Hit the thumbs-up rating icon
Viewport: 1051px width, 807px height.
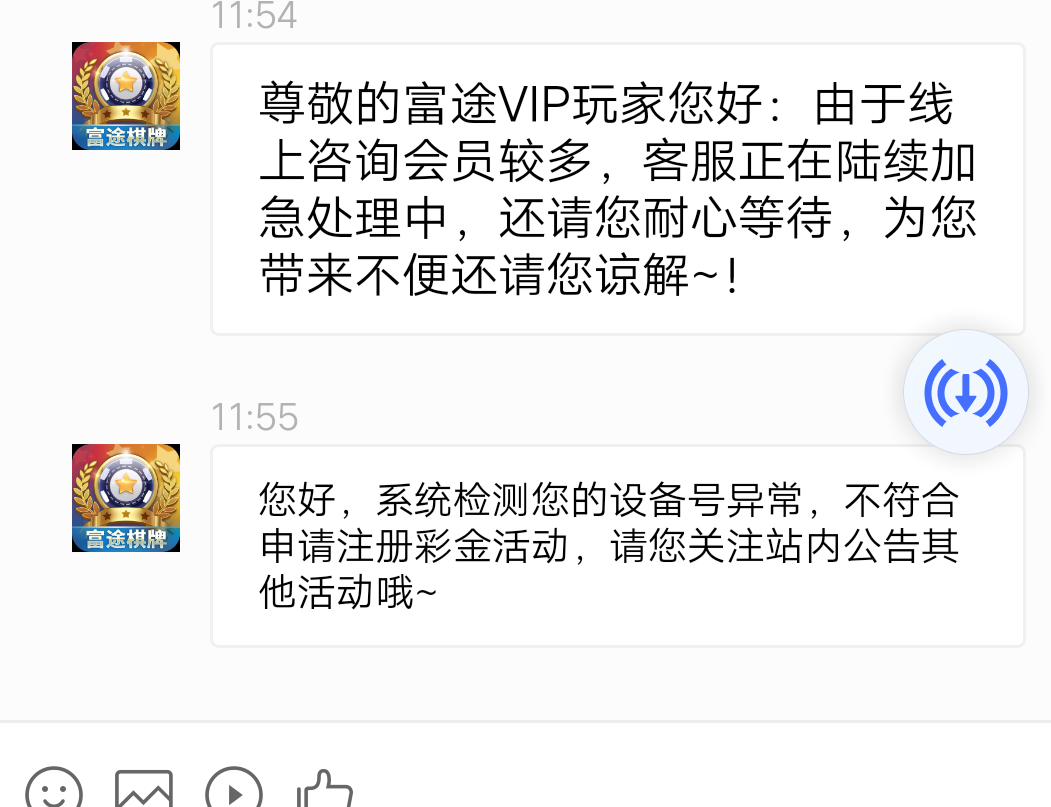(324, 790)
